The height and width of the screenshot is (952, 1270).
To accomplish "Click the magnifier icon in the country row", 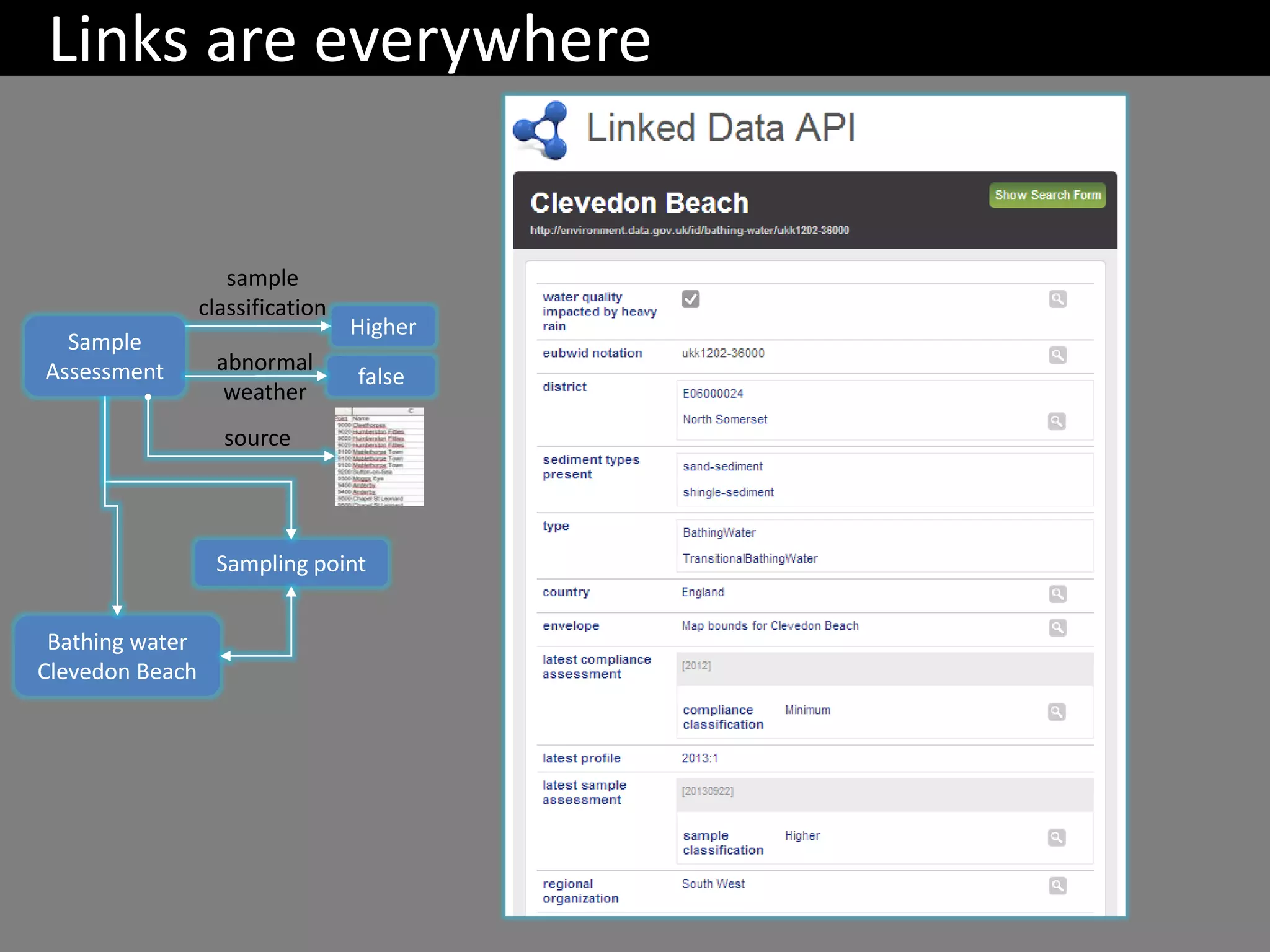I will [x=1057, y=594].
